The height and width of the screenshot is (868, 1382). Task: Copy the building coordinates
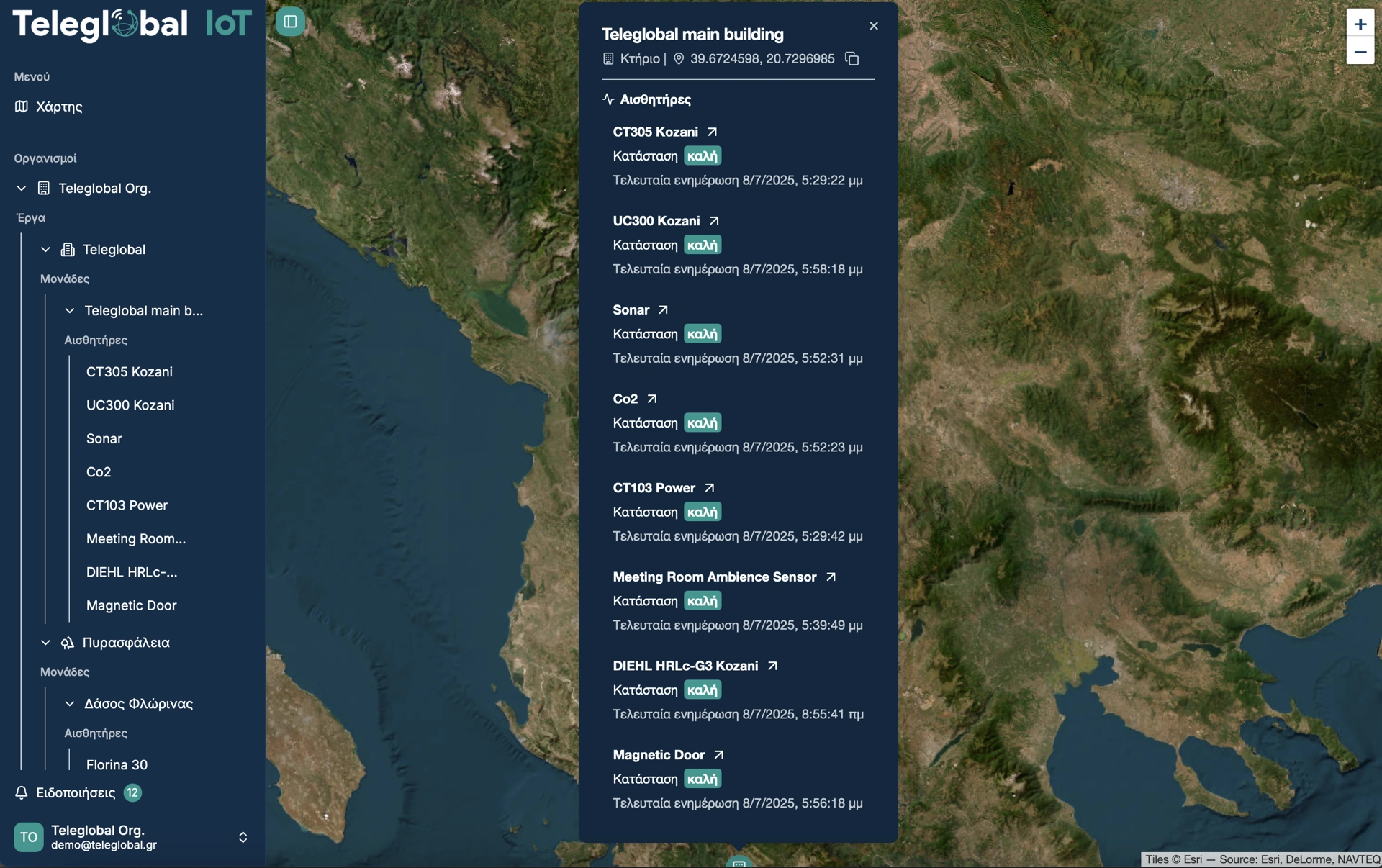click(x=852, y=59)
